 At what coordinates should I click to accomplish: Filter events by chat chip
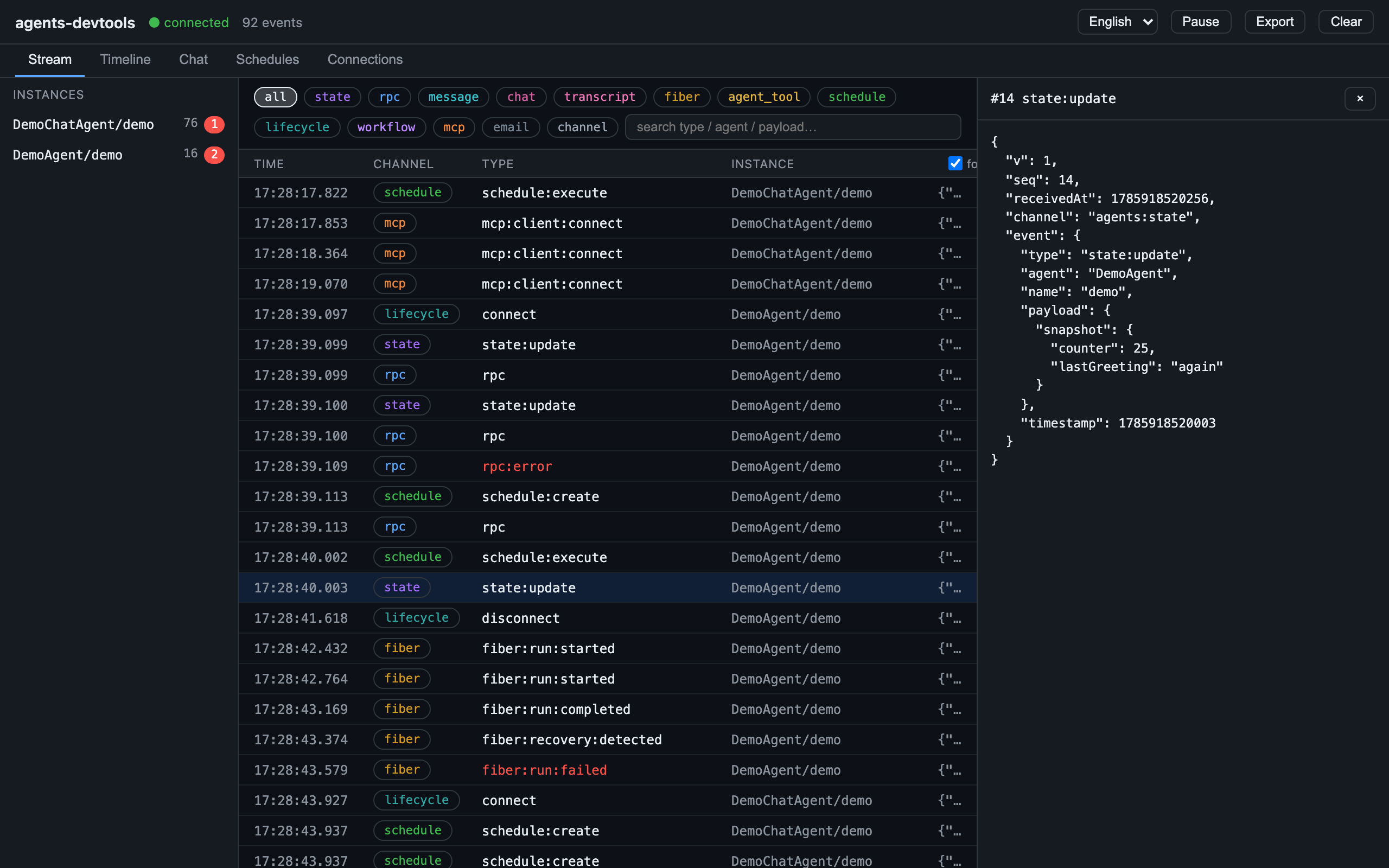tap(521, 97)
